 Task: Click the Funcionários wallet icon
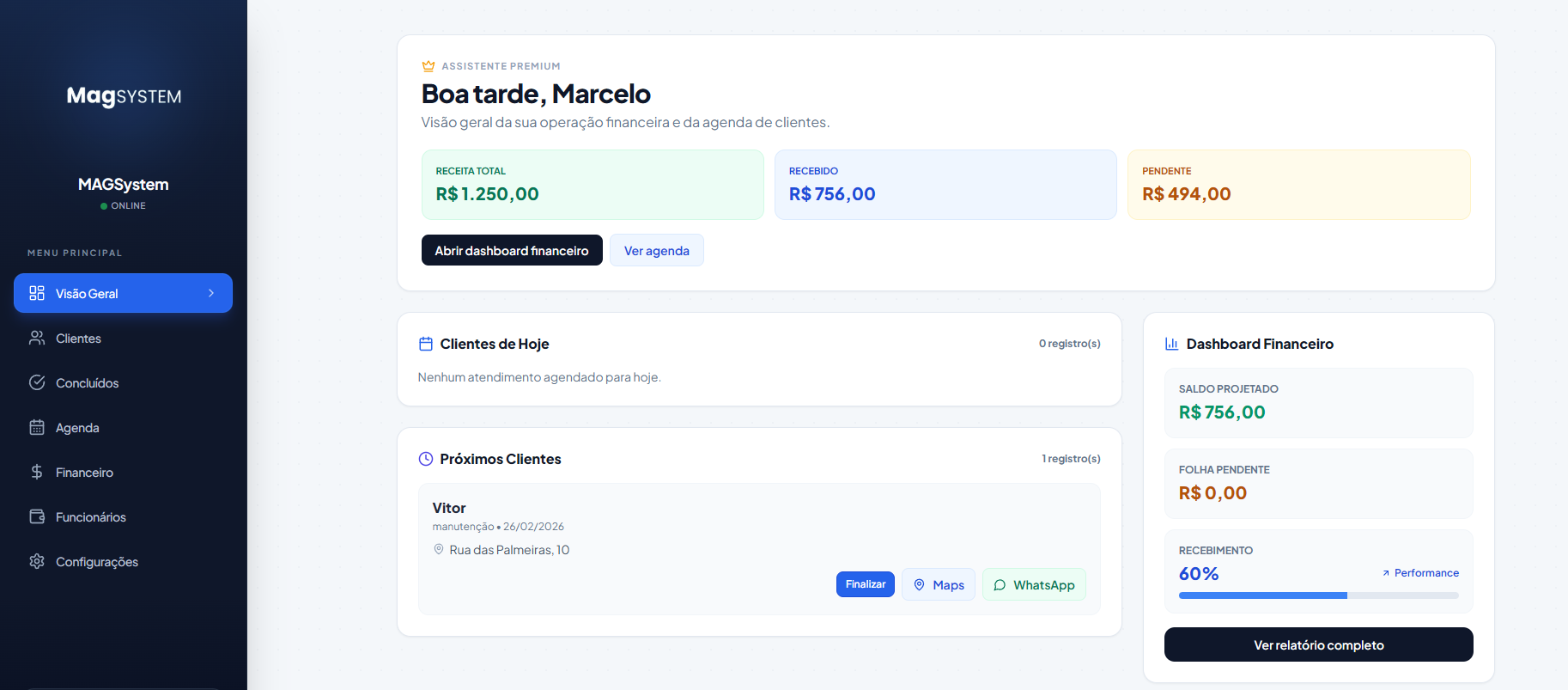[x=37, y=516]
